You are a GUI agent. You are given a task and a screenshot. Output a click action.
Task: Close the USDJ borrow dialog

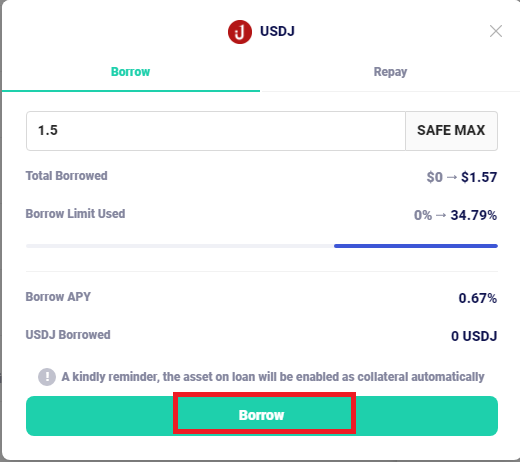click(x=496, y=31)
